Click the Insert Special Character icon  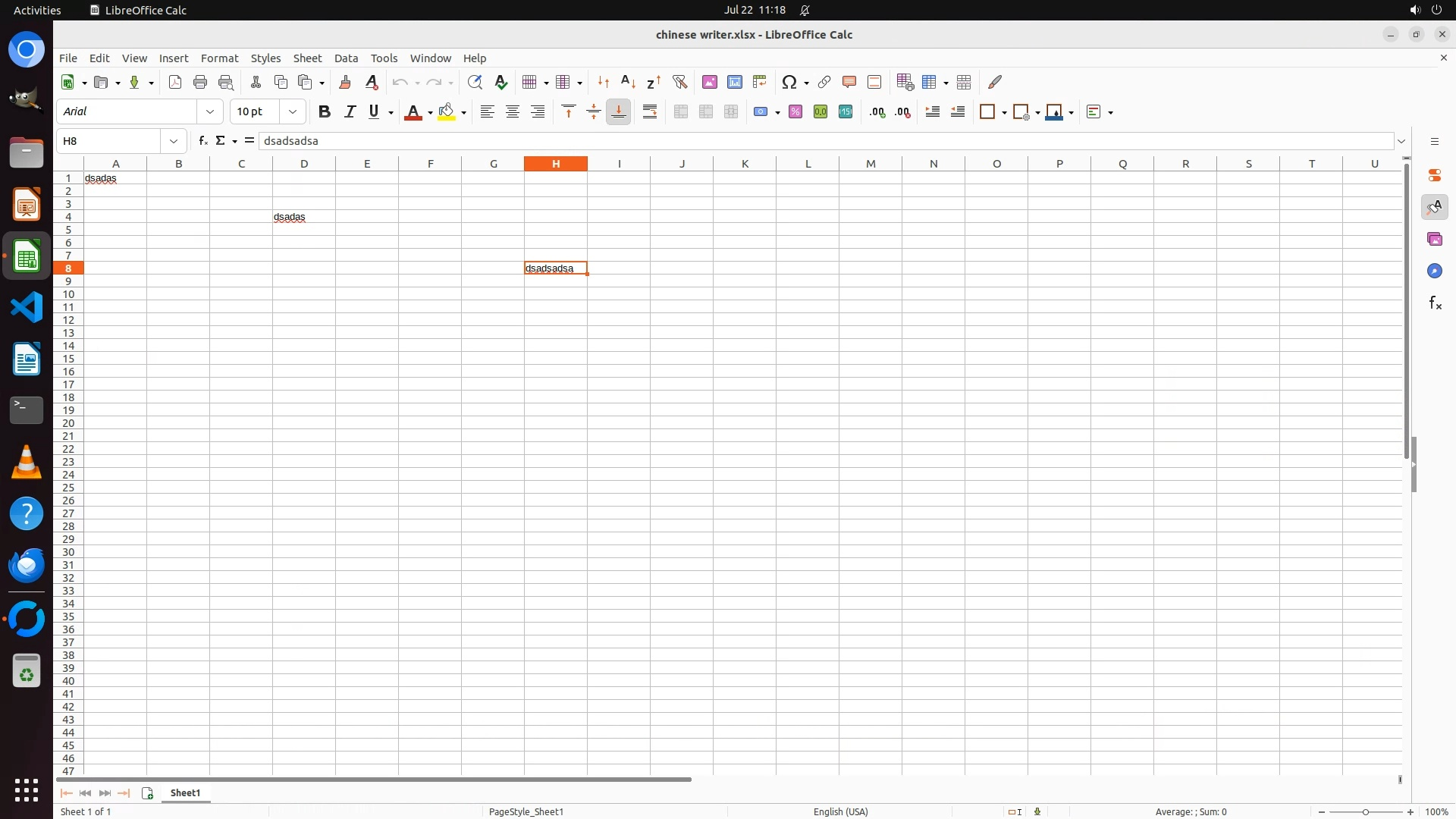pos(789,82)
